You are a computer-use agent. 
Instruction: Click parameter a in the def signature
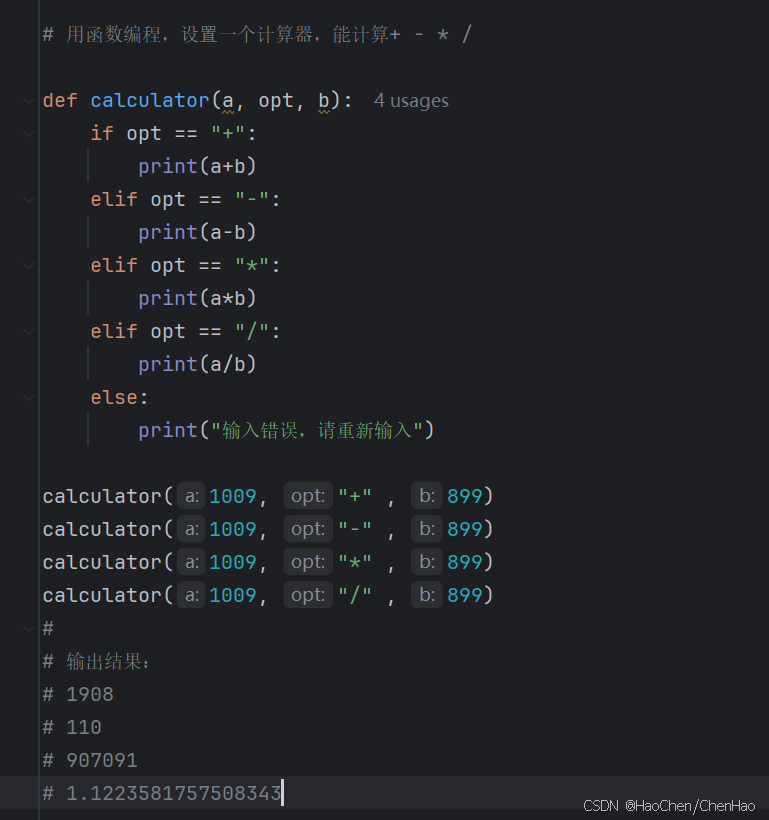(x=228, y=100)
